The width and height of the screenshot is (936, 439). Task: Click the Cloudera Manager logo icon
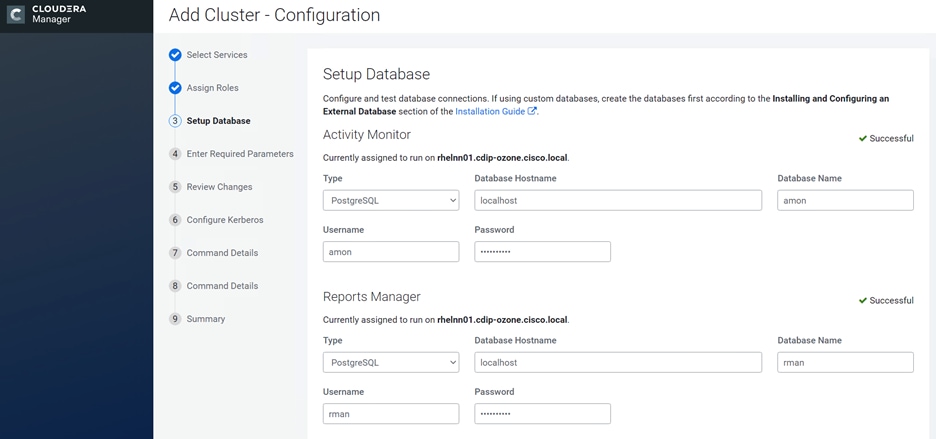pyautogui.click(x=16, y=14)
